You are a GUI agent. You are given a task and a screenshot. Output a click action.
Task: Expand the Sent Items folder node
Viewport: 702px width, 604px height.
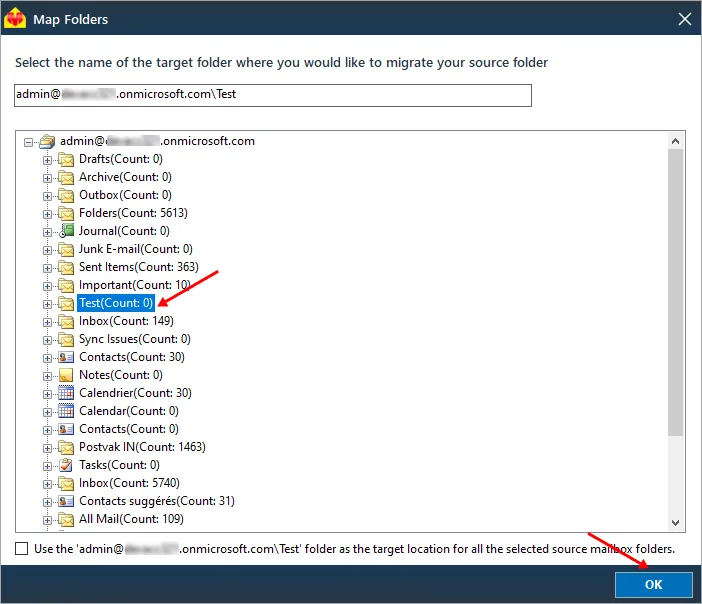coord(47,268)
